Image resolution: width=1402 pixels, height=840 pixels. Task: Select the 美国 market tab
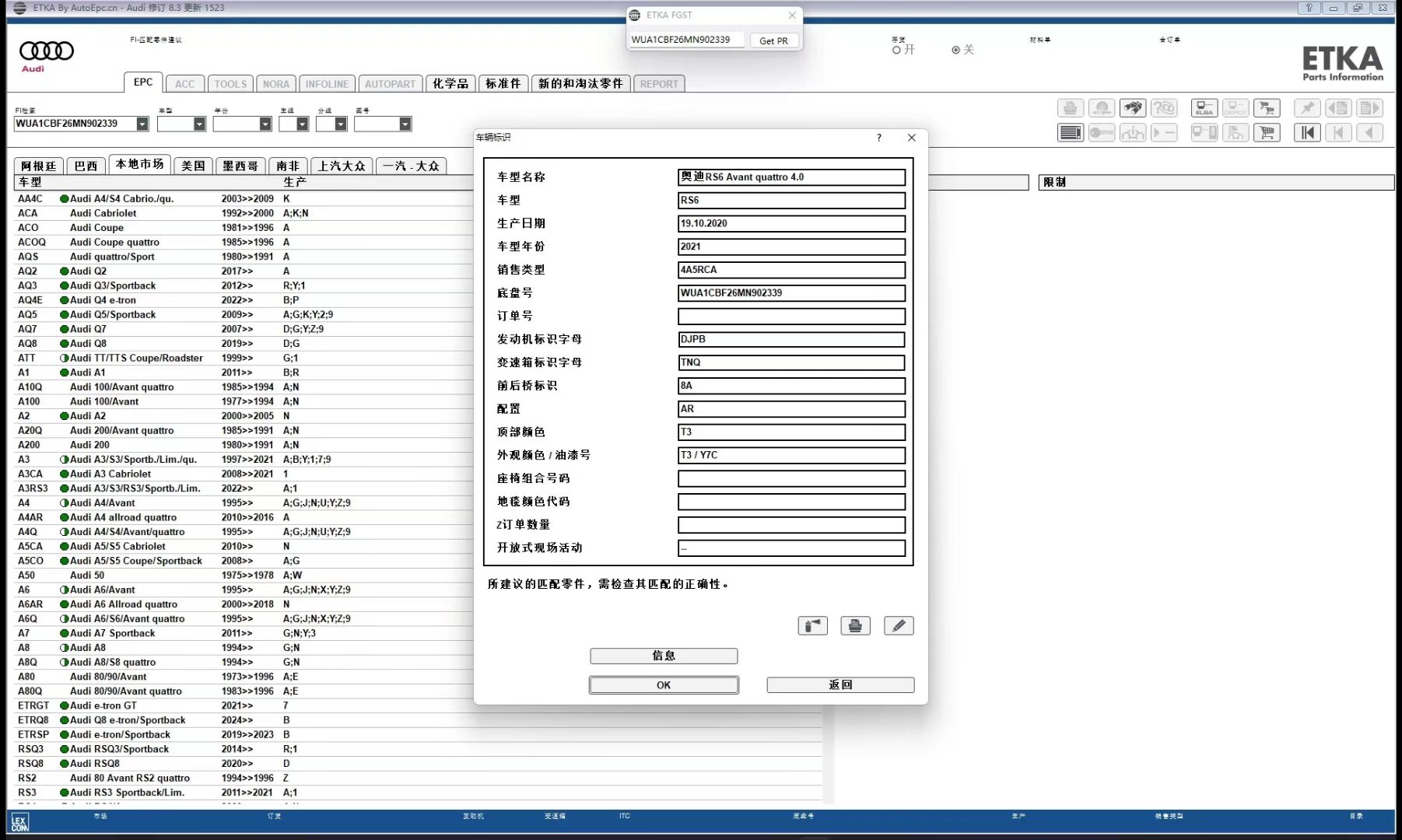pos(193,166)
